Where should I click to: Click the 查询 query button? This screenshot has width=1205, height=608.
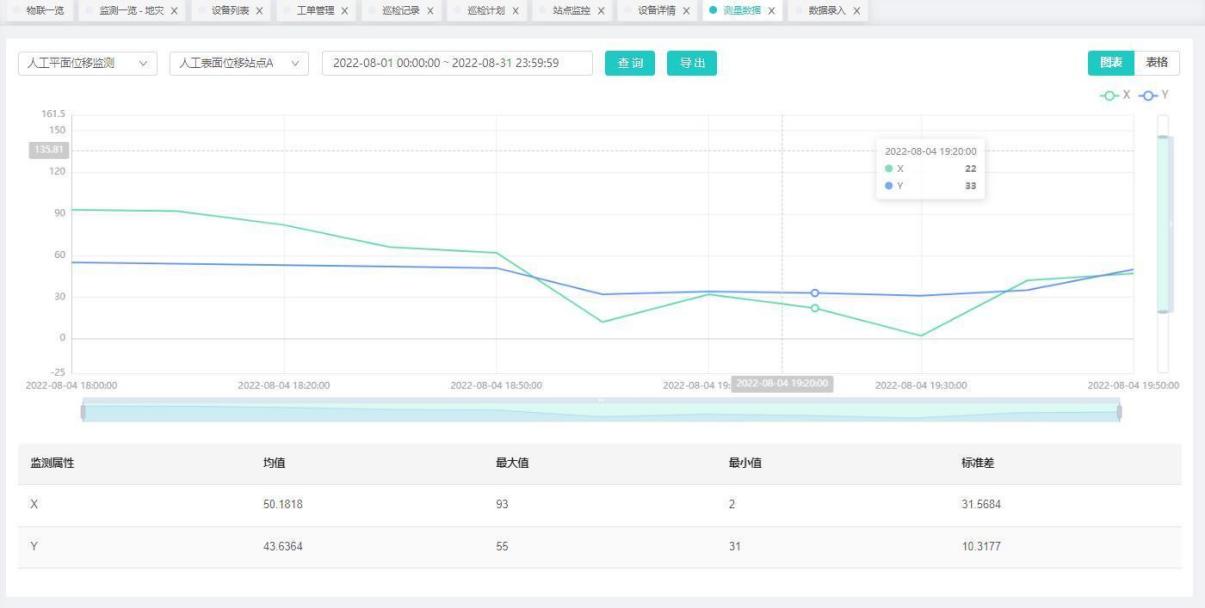click(630, 64)
